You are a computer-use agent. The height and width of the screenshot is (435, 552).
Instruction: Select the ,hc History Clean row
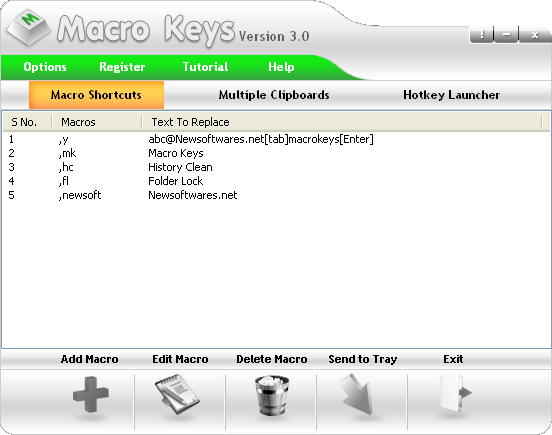(276, 167)
